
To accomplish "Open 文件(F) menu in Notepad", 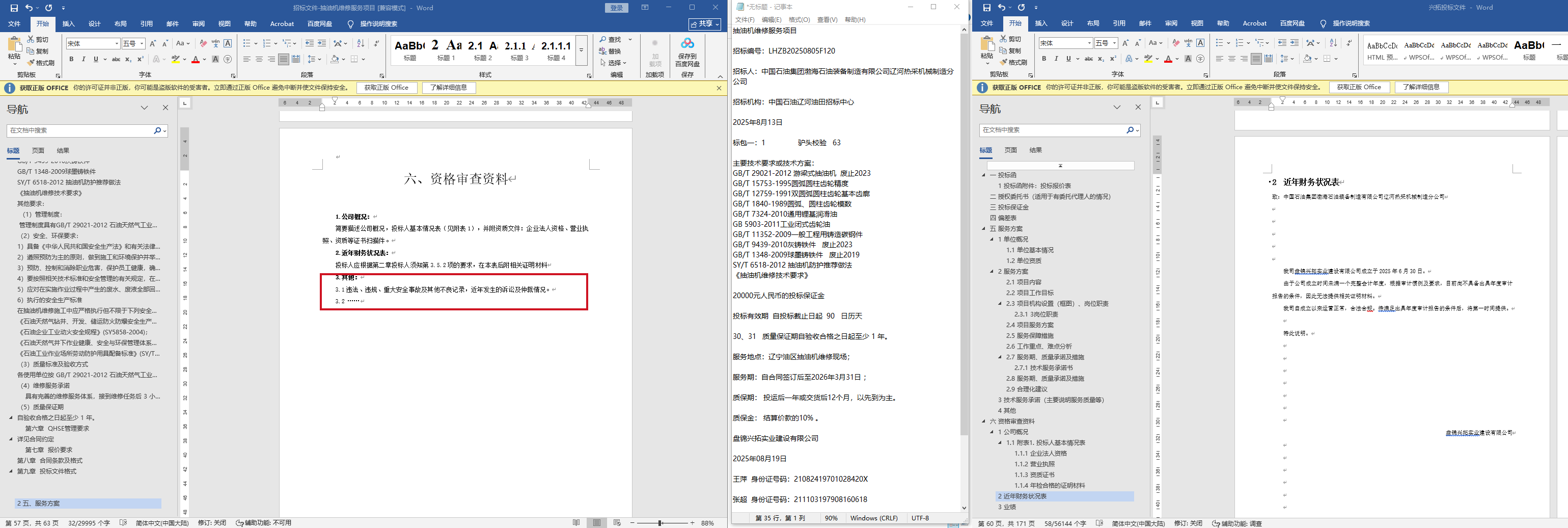I will [x=745, y=19].
